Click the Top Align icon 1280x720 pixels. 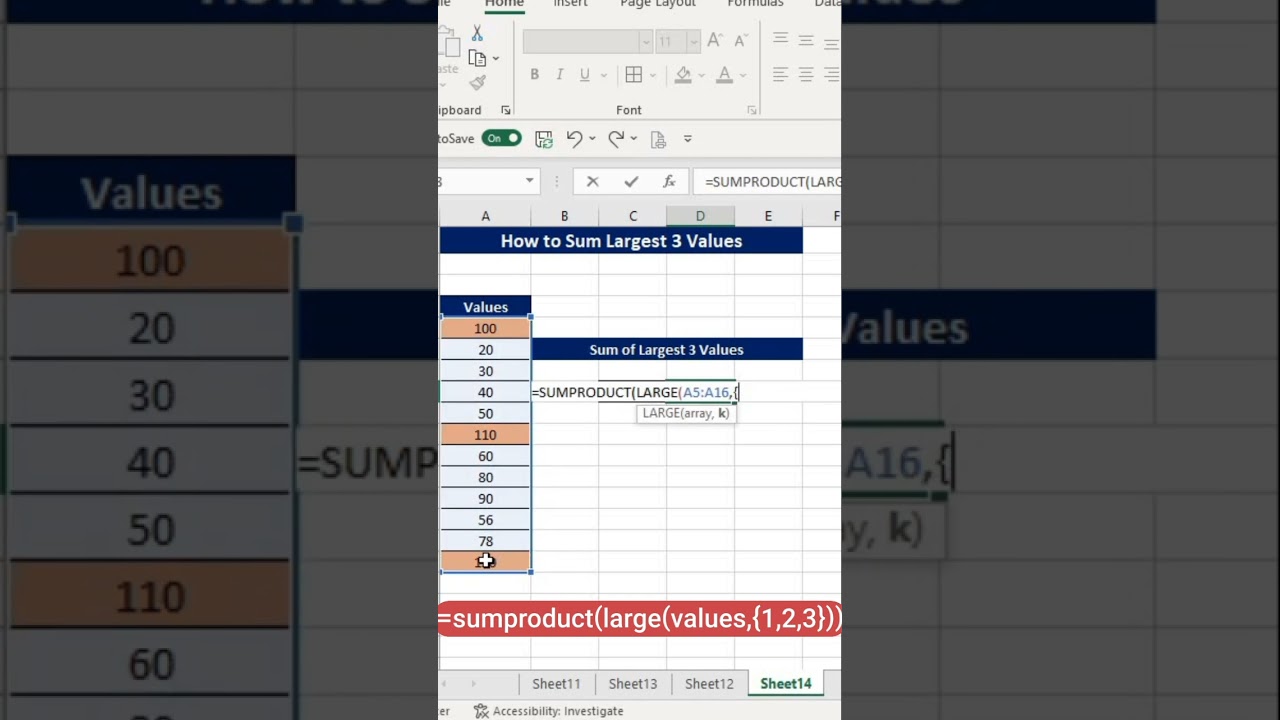[x=780, y=40]
